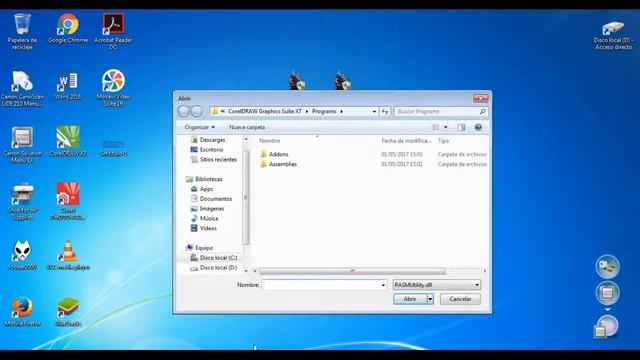Expand the views options dropdown arrow

point(446,127)
